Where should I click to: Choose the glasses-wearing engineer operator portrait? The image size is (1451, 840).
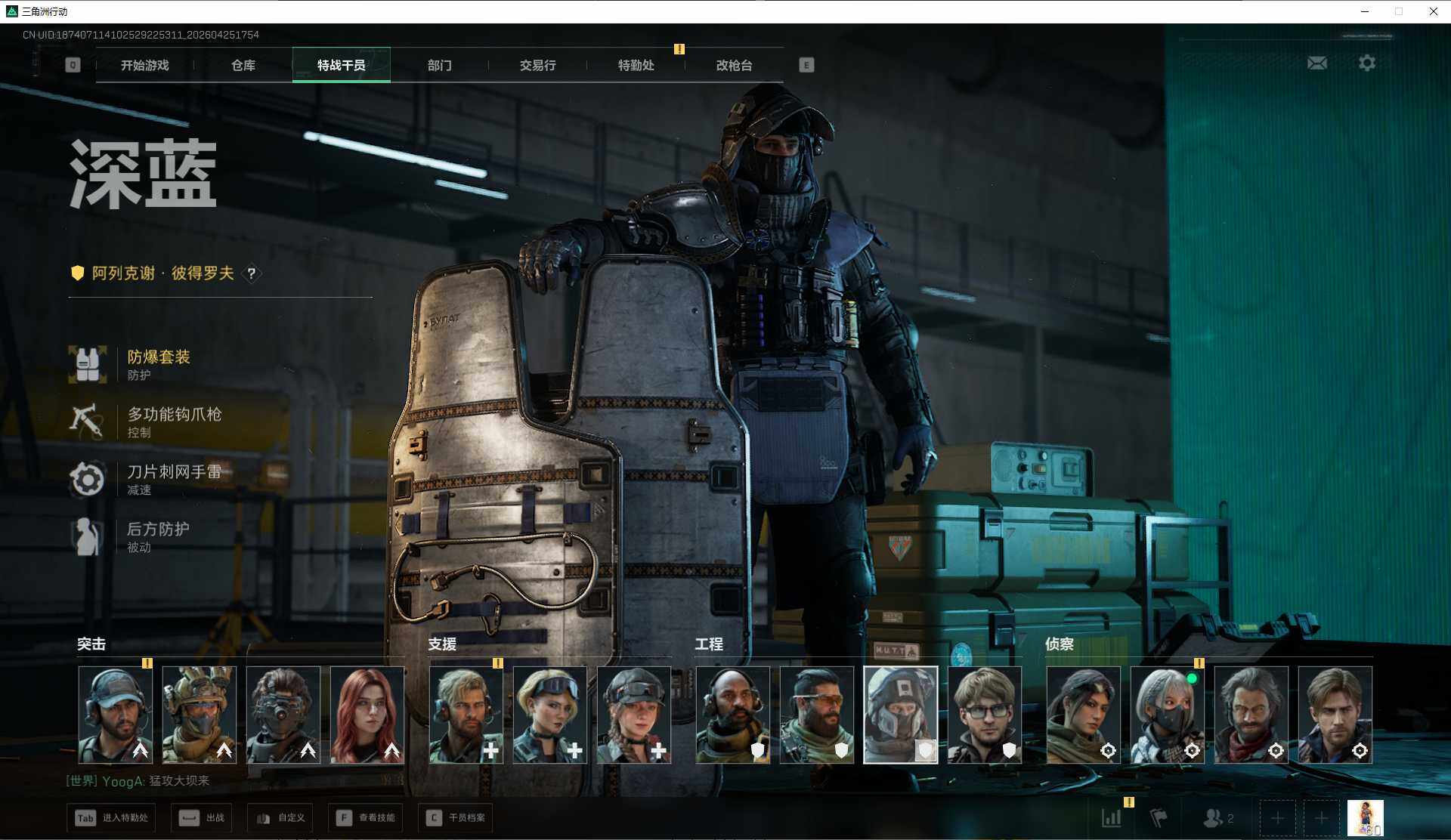984,714
